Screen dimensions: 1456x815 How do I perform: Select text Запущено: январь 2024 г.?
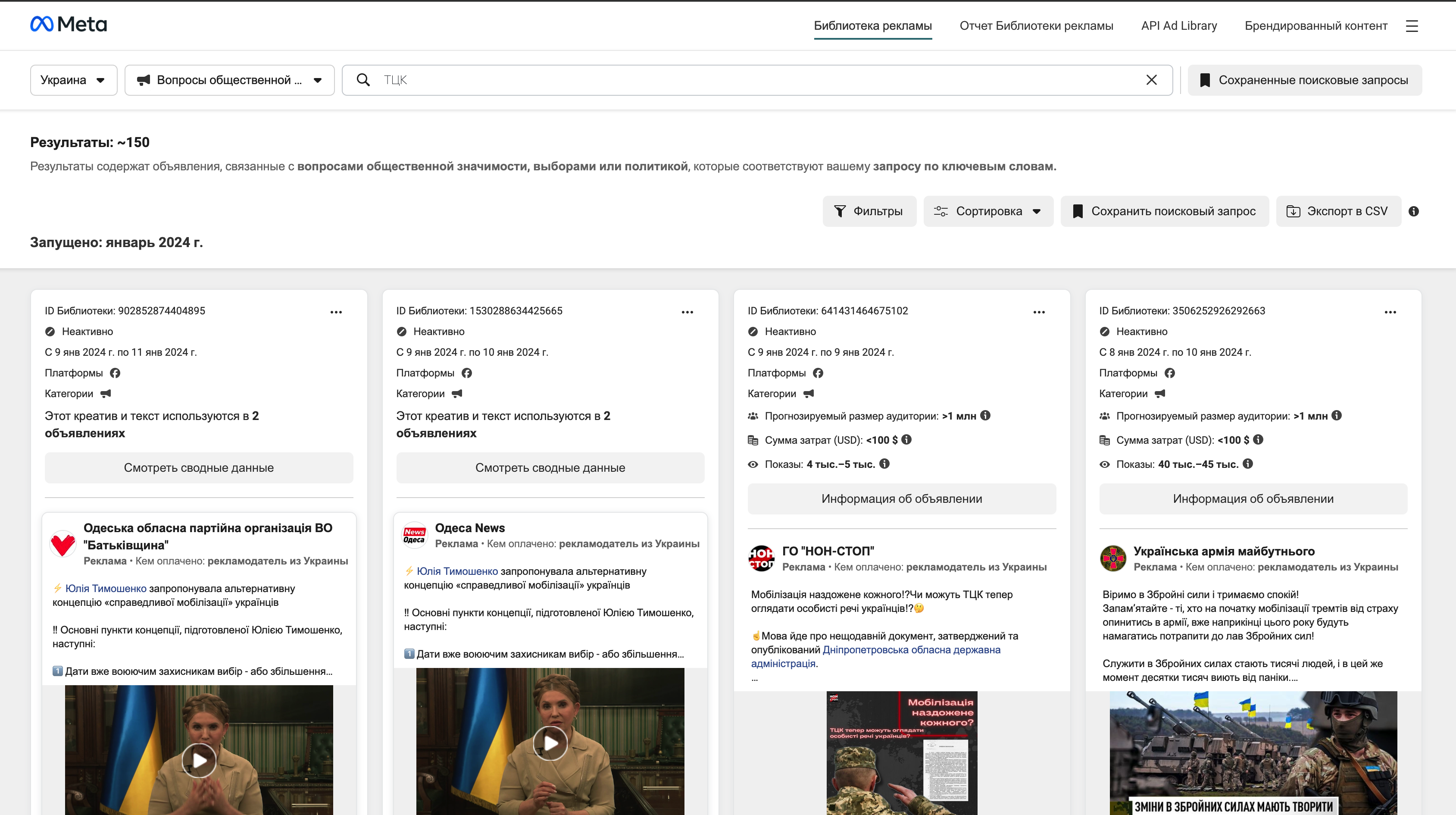point(116,242)
